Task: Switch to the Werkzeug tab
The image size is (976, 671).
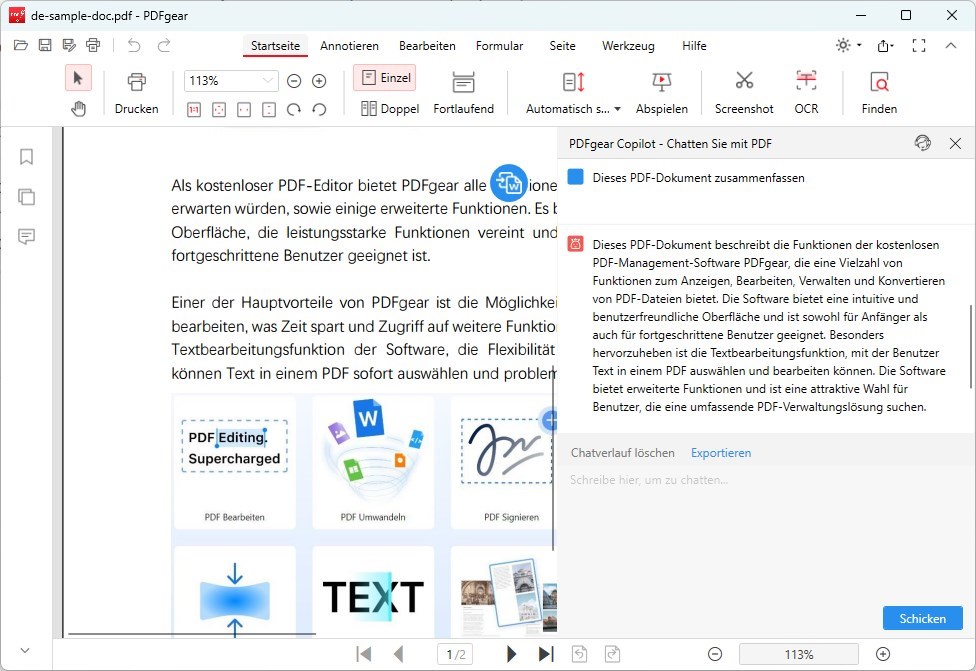Action: [628, 46]
